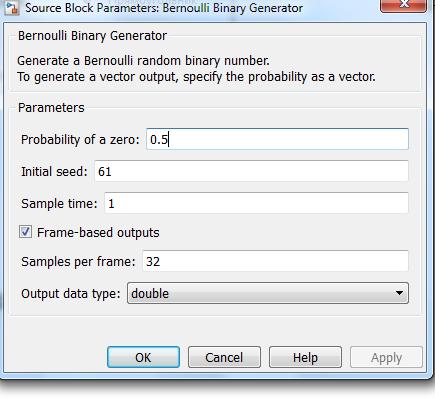Open block documentation via Help button
The width and height of the screenshot is (435, 399).
[x=305, y=357]
